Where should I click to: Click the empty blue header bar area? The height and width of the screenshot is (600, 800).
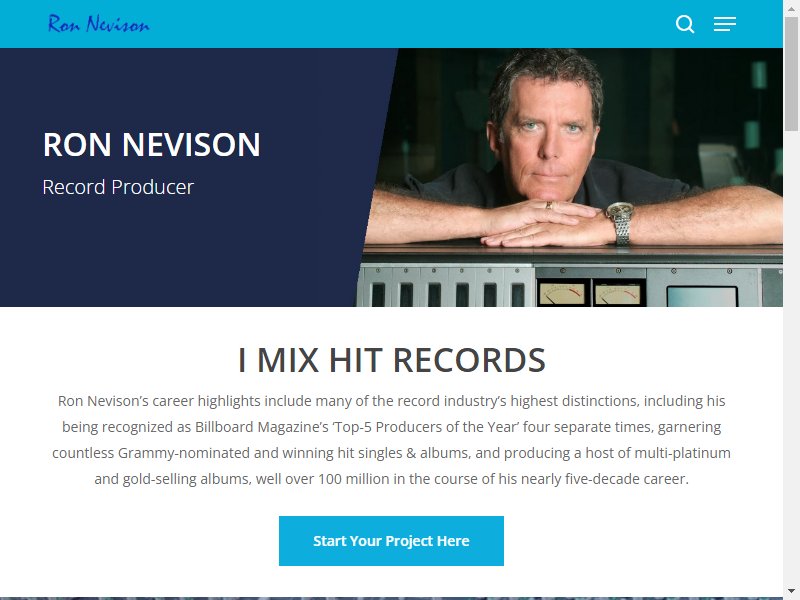pos(408,24)
